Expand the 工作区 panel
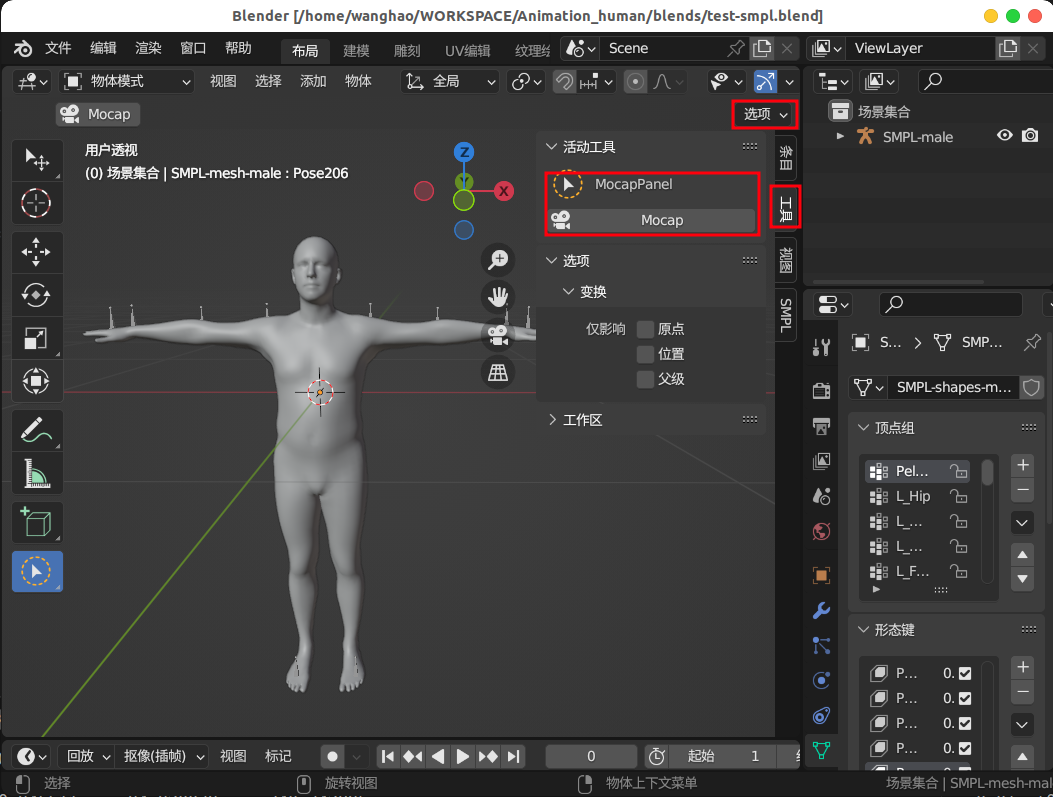Screen dimensions: 1053x797 click(x=552, y=420)
